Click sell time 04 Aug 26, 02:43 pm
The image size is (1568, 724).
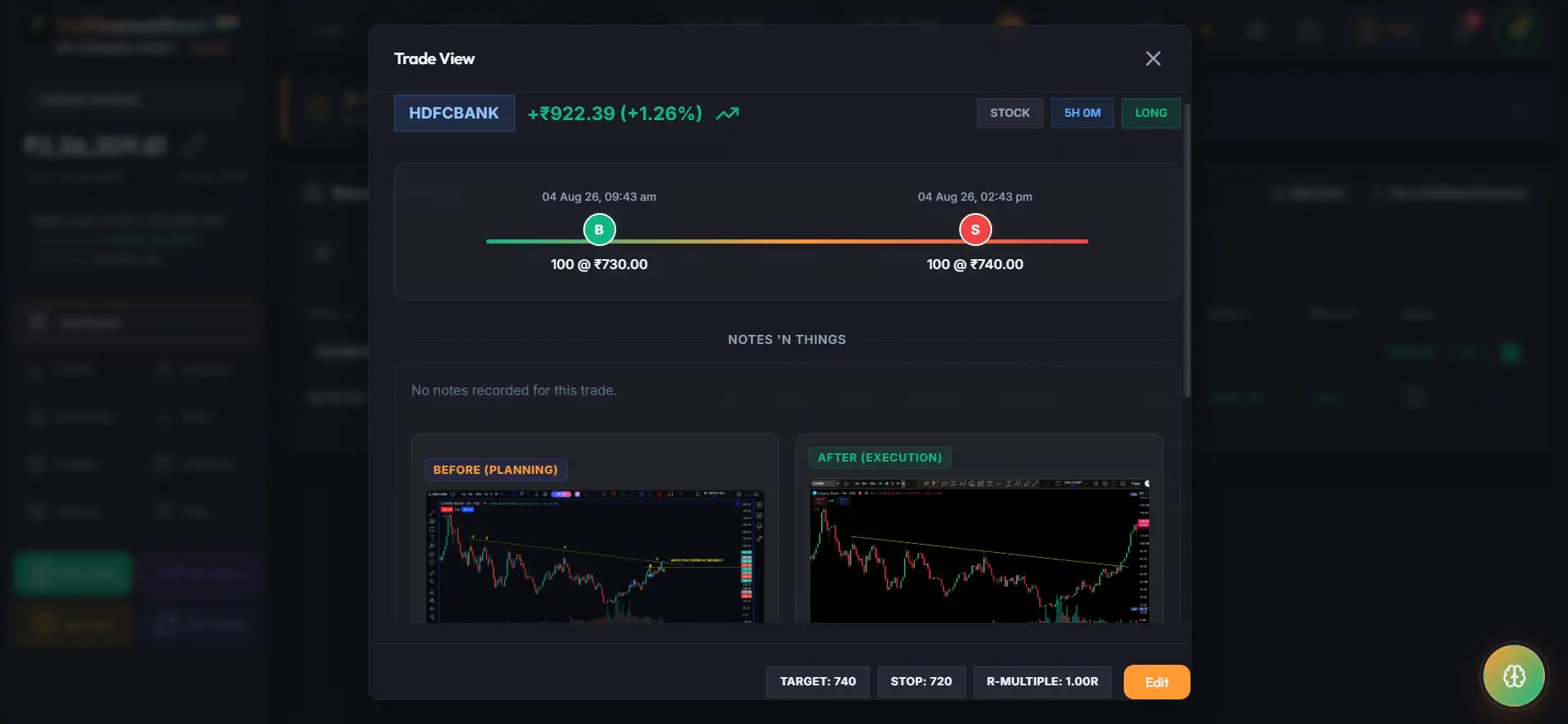[975, 197]
